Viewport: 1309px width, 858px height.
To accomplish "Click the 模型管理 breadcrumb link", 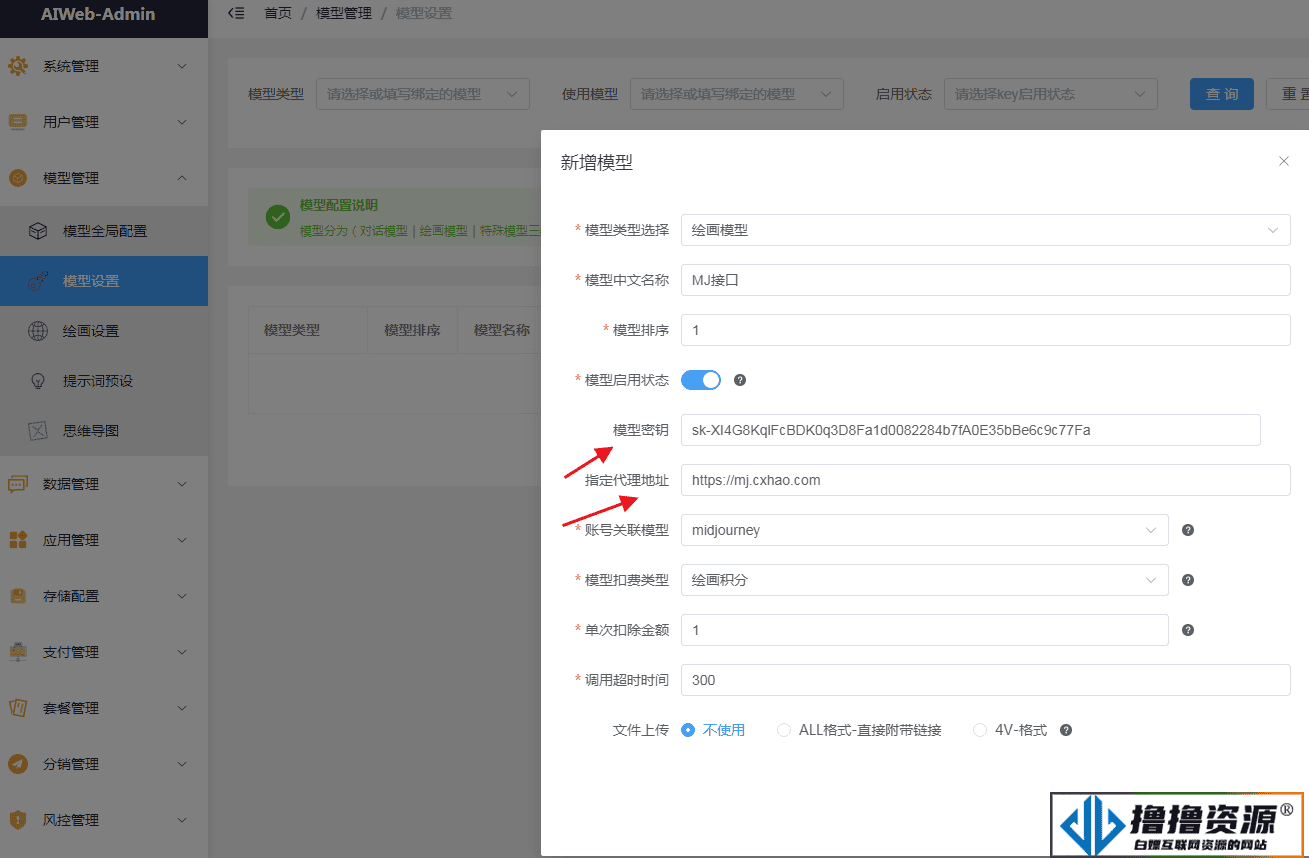I will click(x=343, y=13).
